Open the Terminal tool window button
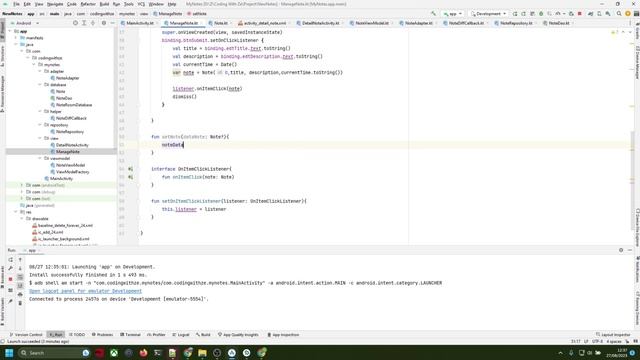Screen dimensions: 640x360 (x=130, y=335)
